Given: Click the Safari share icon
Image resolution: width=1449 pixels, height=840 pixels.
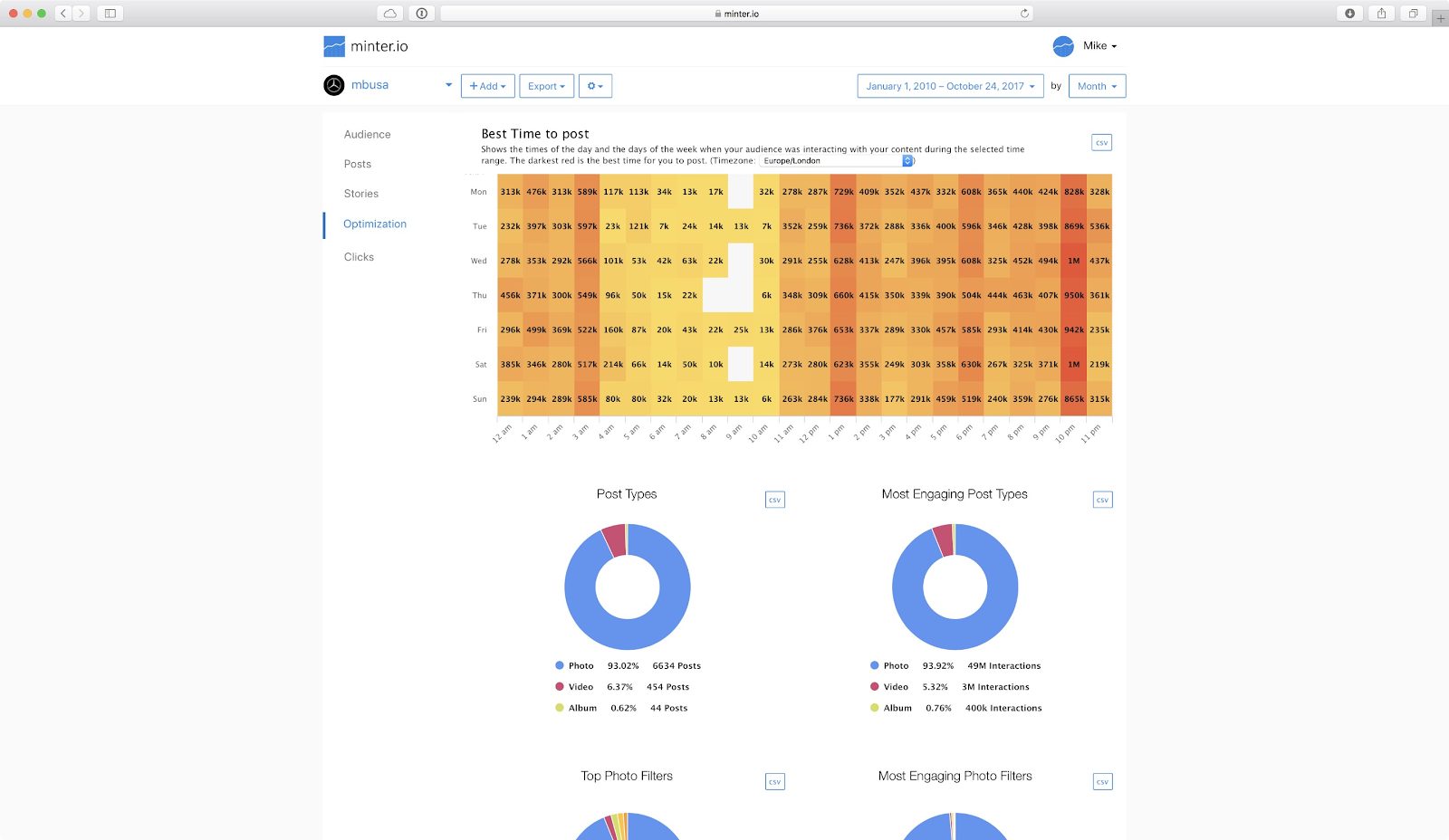Looking at the screenshot, I should 1382,14.
